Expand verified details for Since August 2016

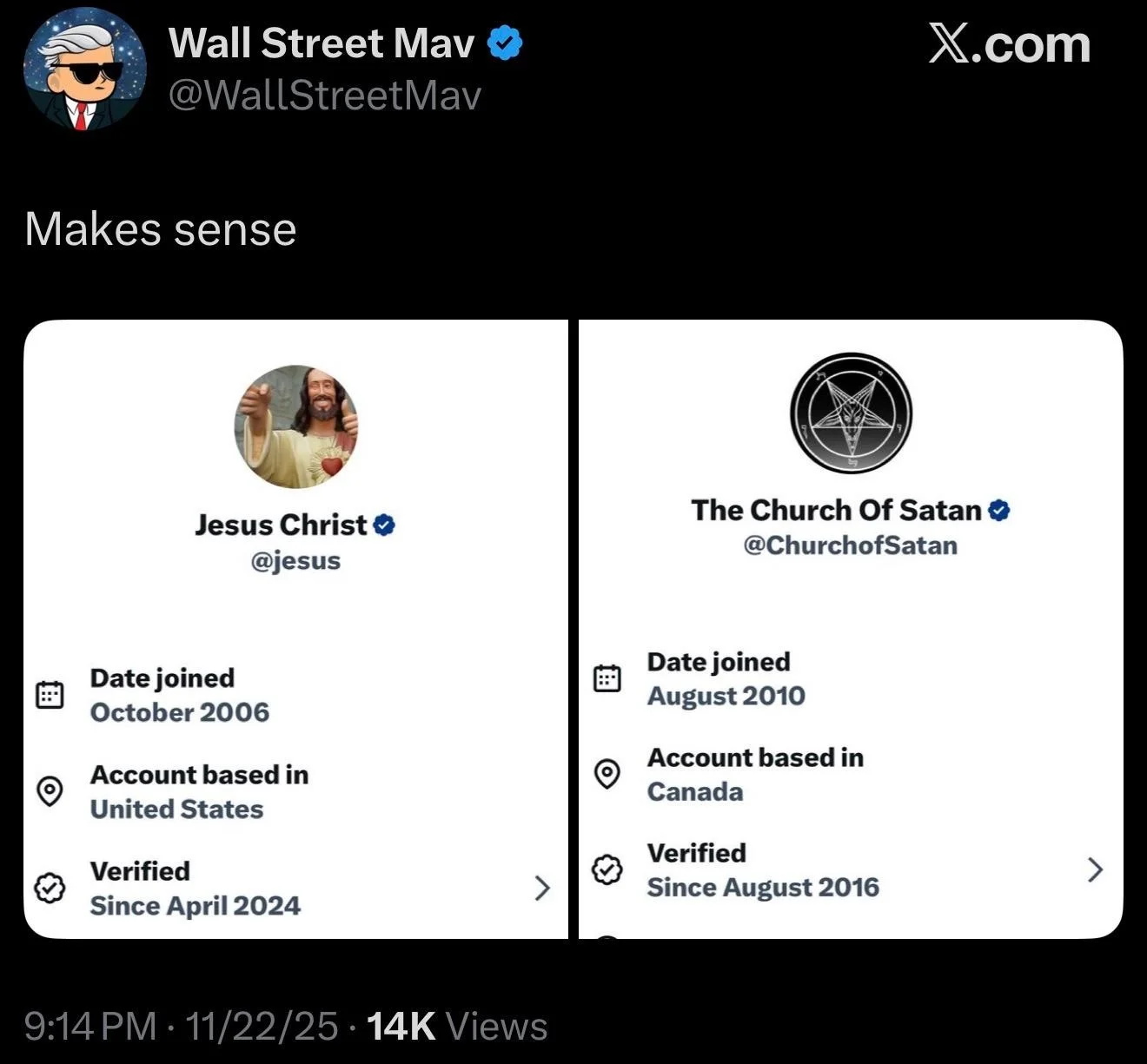pos(1095,869)
